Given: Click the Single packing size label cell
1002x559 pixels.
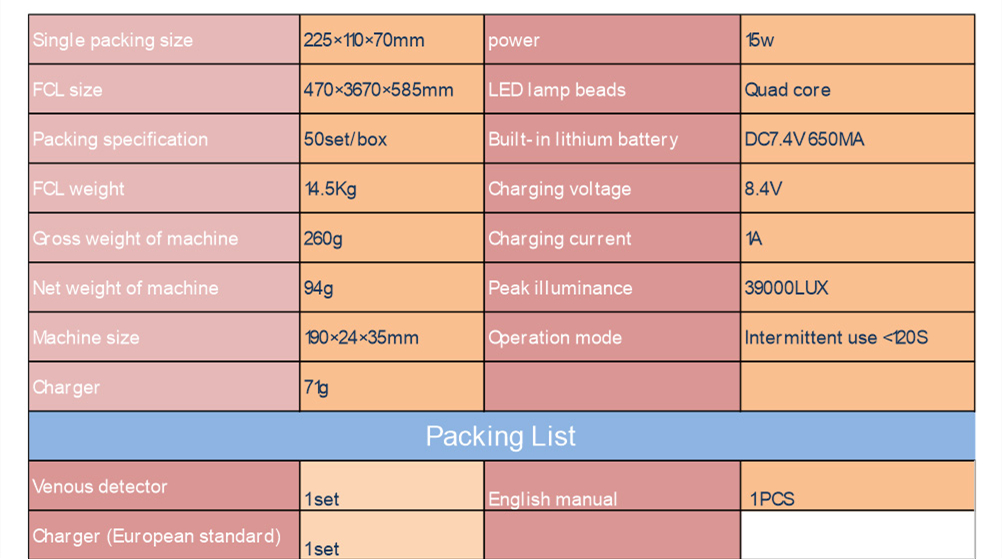Looking at the screenshot, I should click(164, 40).
